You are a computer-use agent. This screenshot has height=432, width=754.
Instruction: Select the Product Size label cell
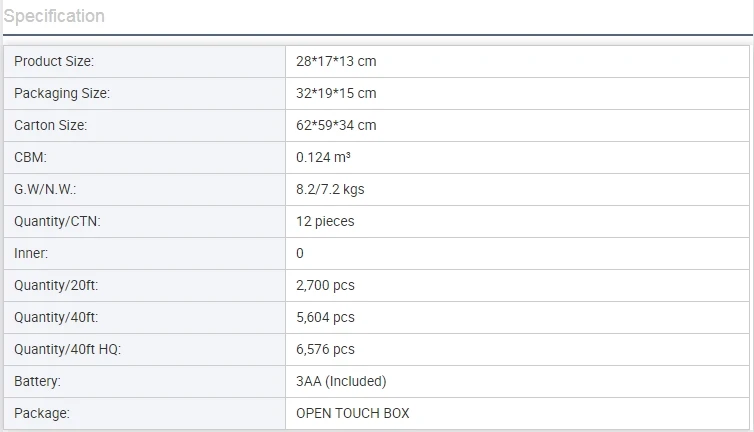click(x=54, y=61)
